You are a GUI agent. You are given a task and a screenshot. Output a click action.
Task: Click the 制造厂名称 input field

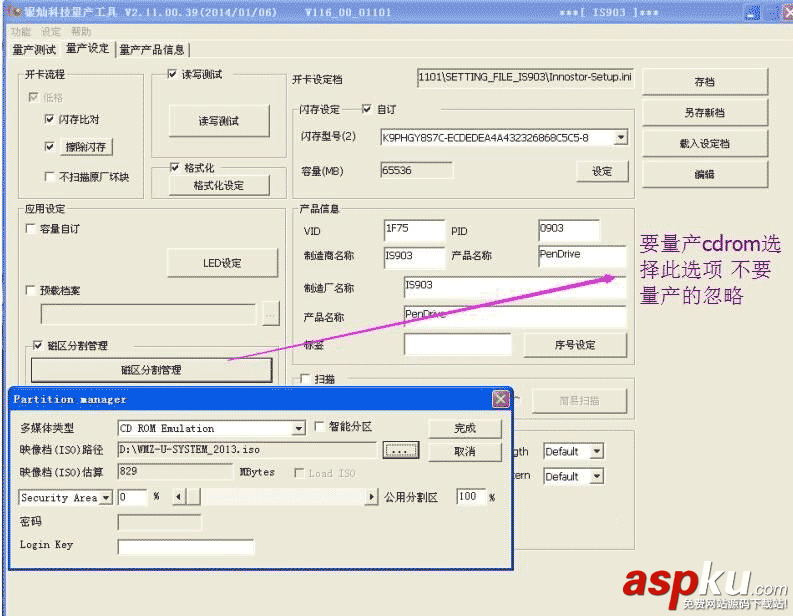515,287
